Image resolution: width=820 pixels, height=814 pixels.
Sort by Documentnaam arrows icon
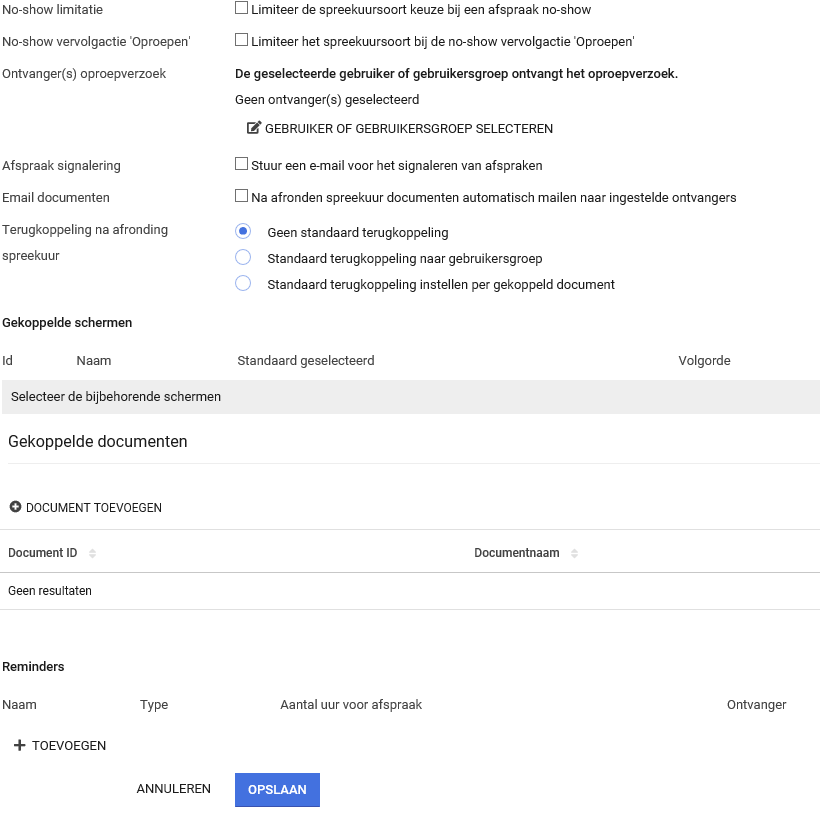[574, 553]
